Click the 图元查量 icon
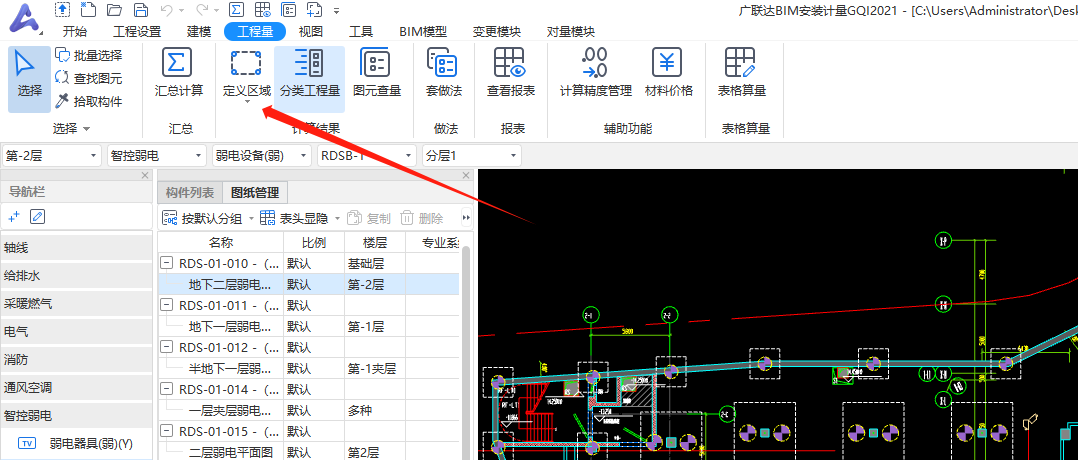Image resolution: width=1078 pixels, height=460 pixels. tap(375, 63)
